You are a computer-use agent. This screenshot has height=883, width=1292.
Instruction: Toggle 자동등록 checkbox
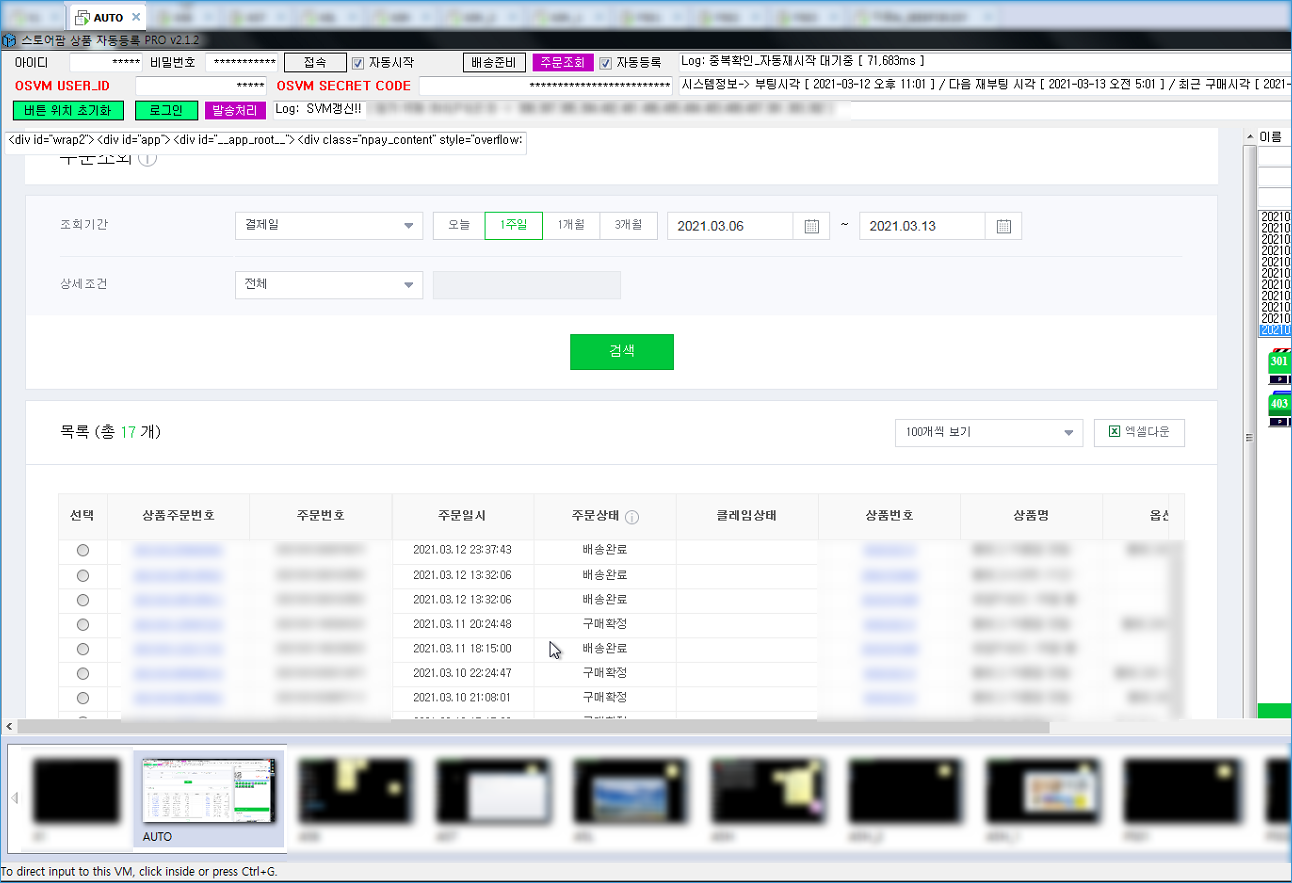(605, 63)
